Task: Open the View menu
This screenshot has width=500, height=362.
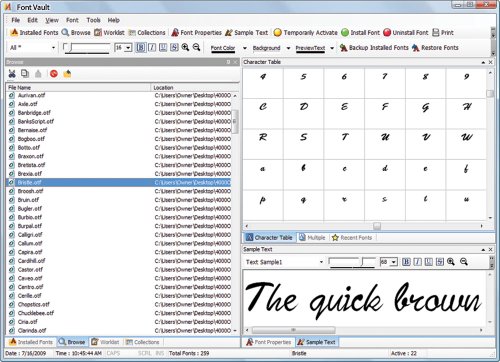Action: 52,20
